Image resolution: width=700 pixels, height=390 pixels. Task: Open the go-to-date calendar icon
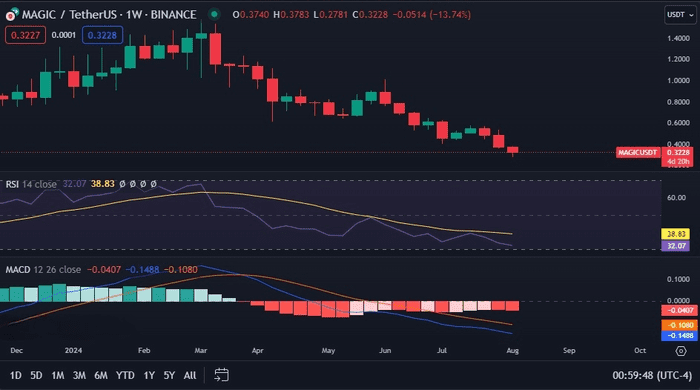[x=221, y=375]
